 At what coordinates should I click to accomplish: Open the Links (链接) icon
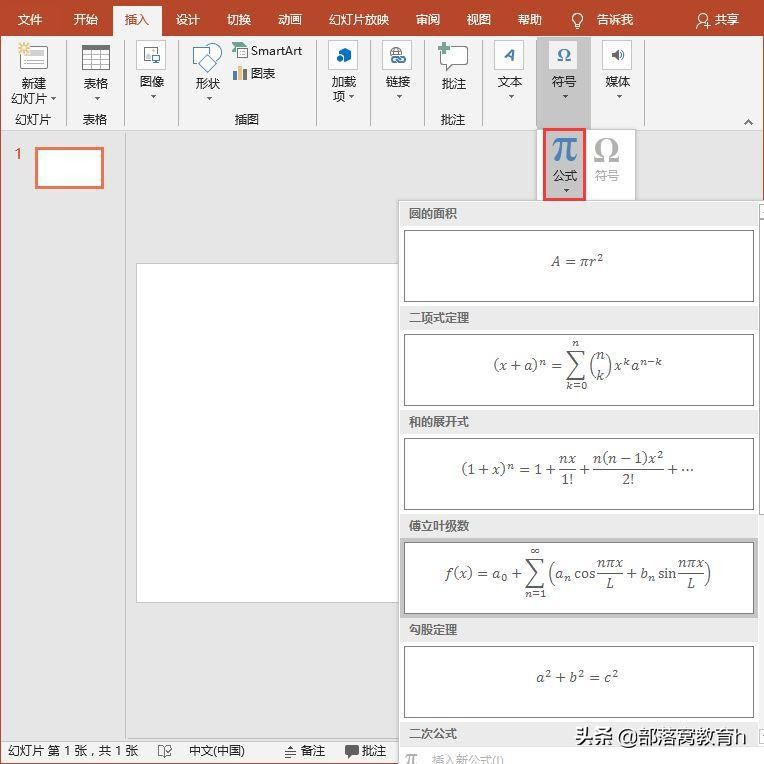398,56
